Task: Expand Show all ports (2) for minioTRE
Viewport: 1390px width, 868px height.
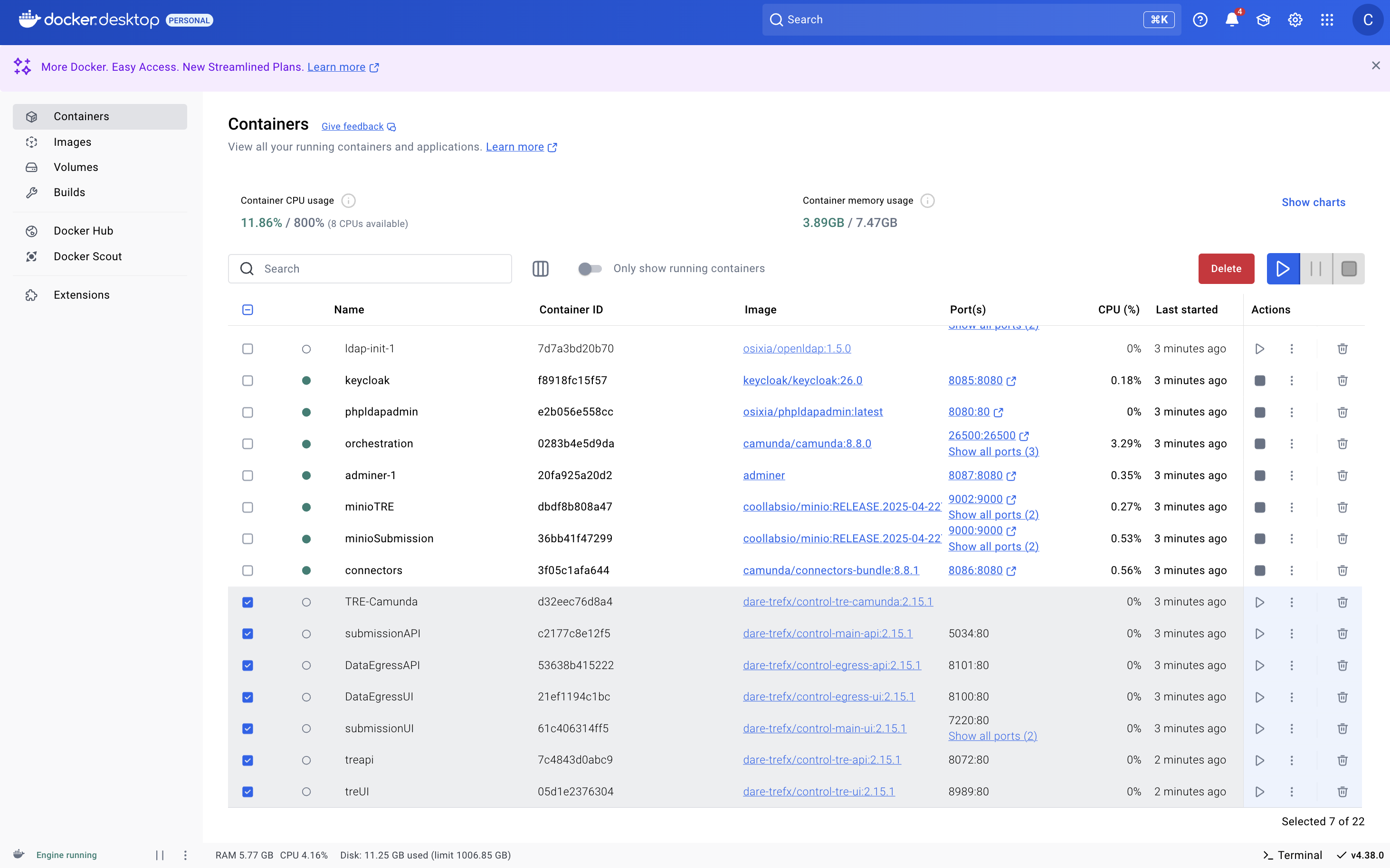Action: click(993, 515)
